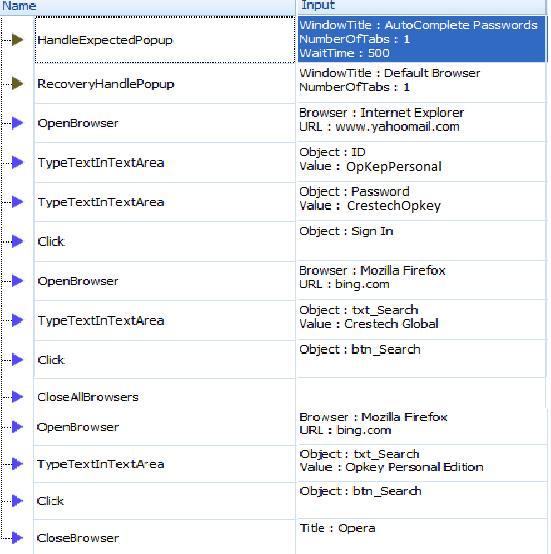Select the HandleExpectedPopup name cell

click(x=165, y=40)
